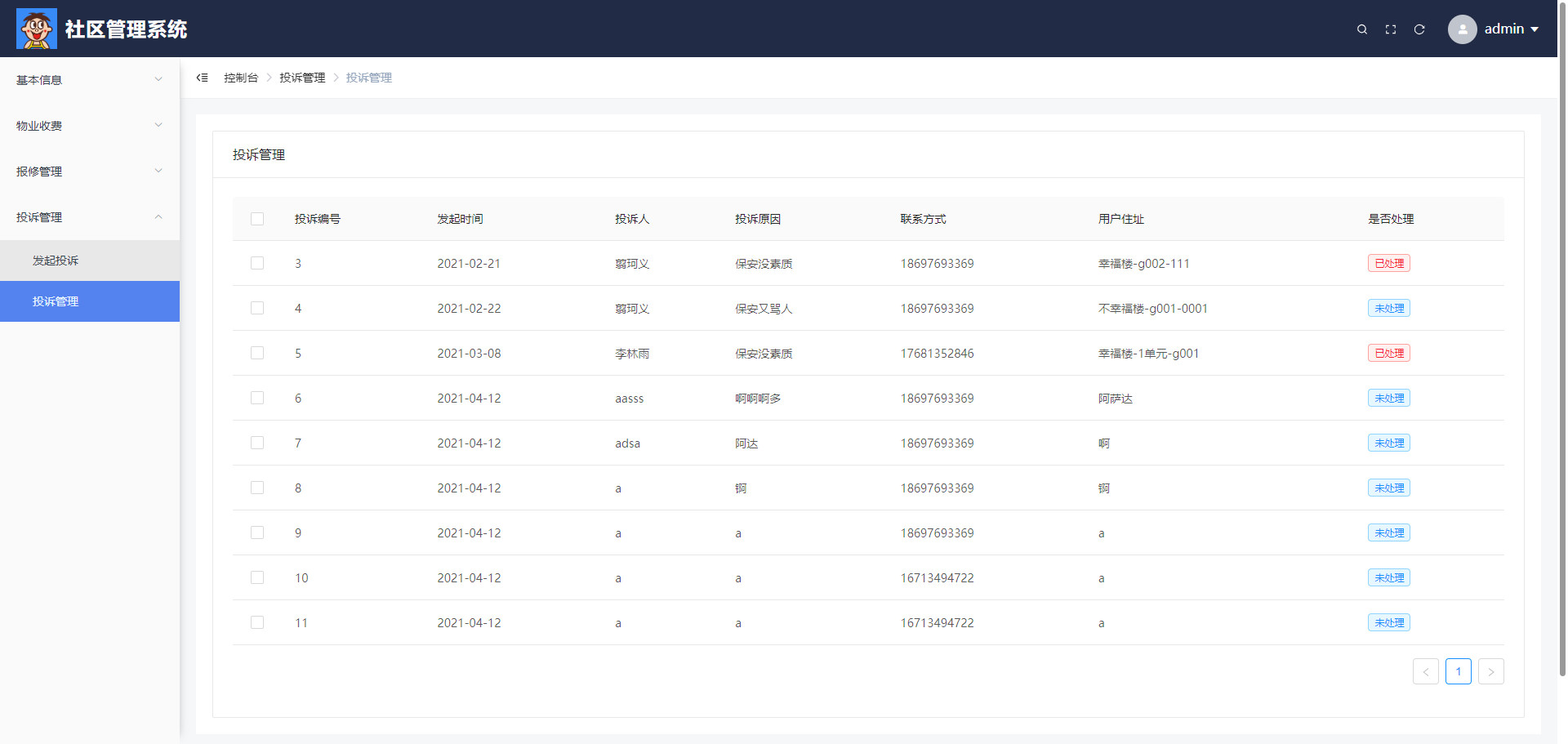Click the 是否处理 column header
Image resolution: width=1568 pixels, height=744 pixels.
1391,219
